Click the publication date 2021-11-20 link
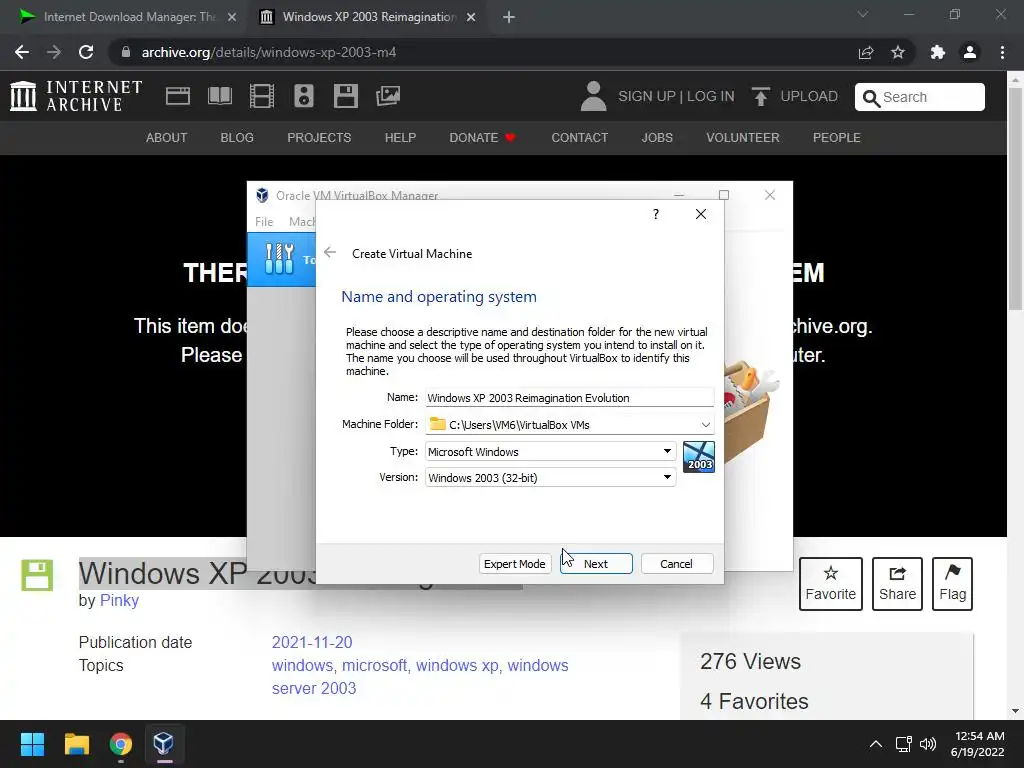 pyautogui.click(x=312, y=642)
